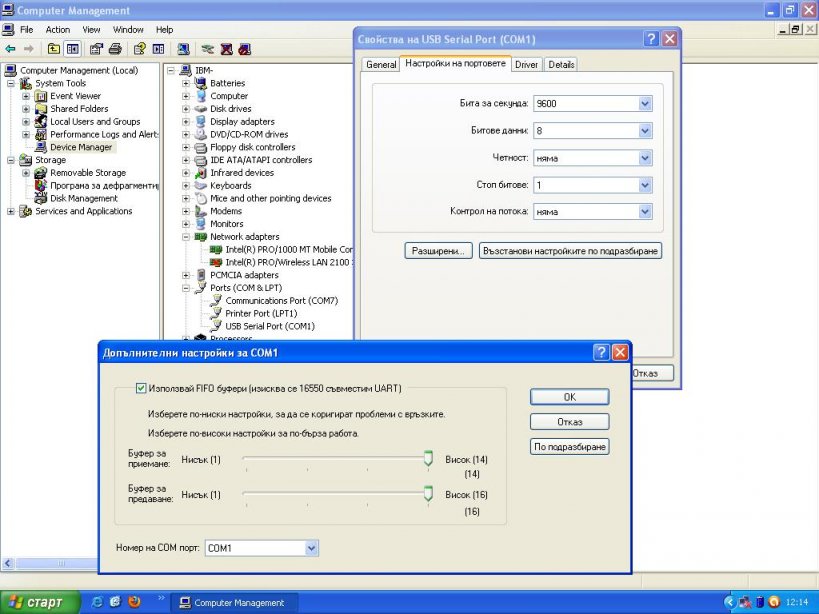Viewport: 819px width, 614px height.
Task: Select the USB Serial Port (COM1) device
Action: coord(269,326)
